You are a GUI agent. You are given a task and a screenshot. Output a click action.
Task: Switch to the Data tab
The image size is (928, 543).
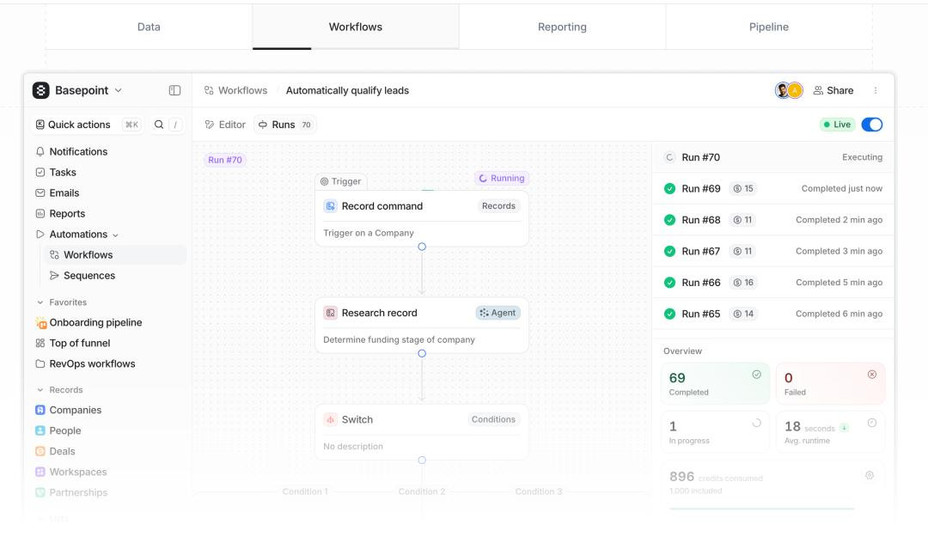149,27
